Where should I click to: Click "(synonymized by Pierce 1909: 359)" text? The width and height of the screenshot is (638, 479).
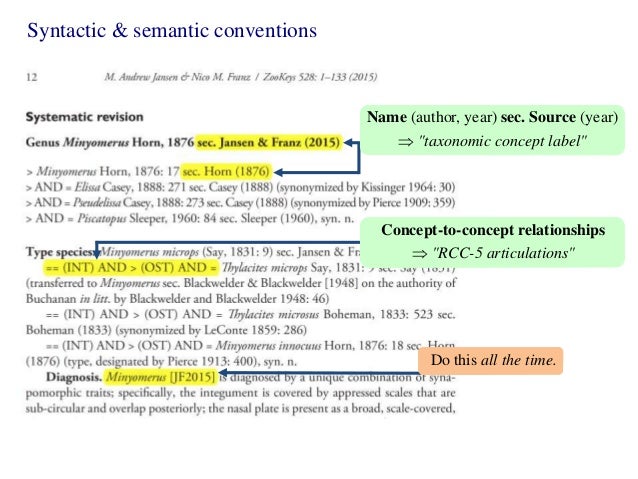373,203
